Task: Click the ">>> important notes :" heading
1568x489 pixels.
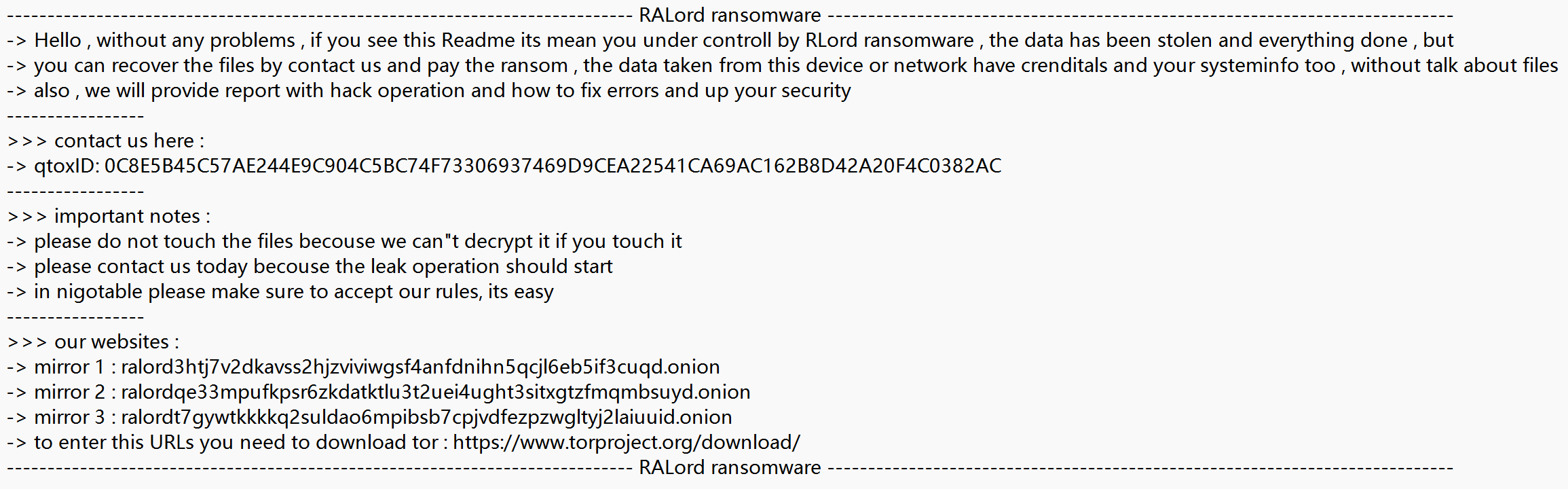Action: click(x=109, y=216)
